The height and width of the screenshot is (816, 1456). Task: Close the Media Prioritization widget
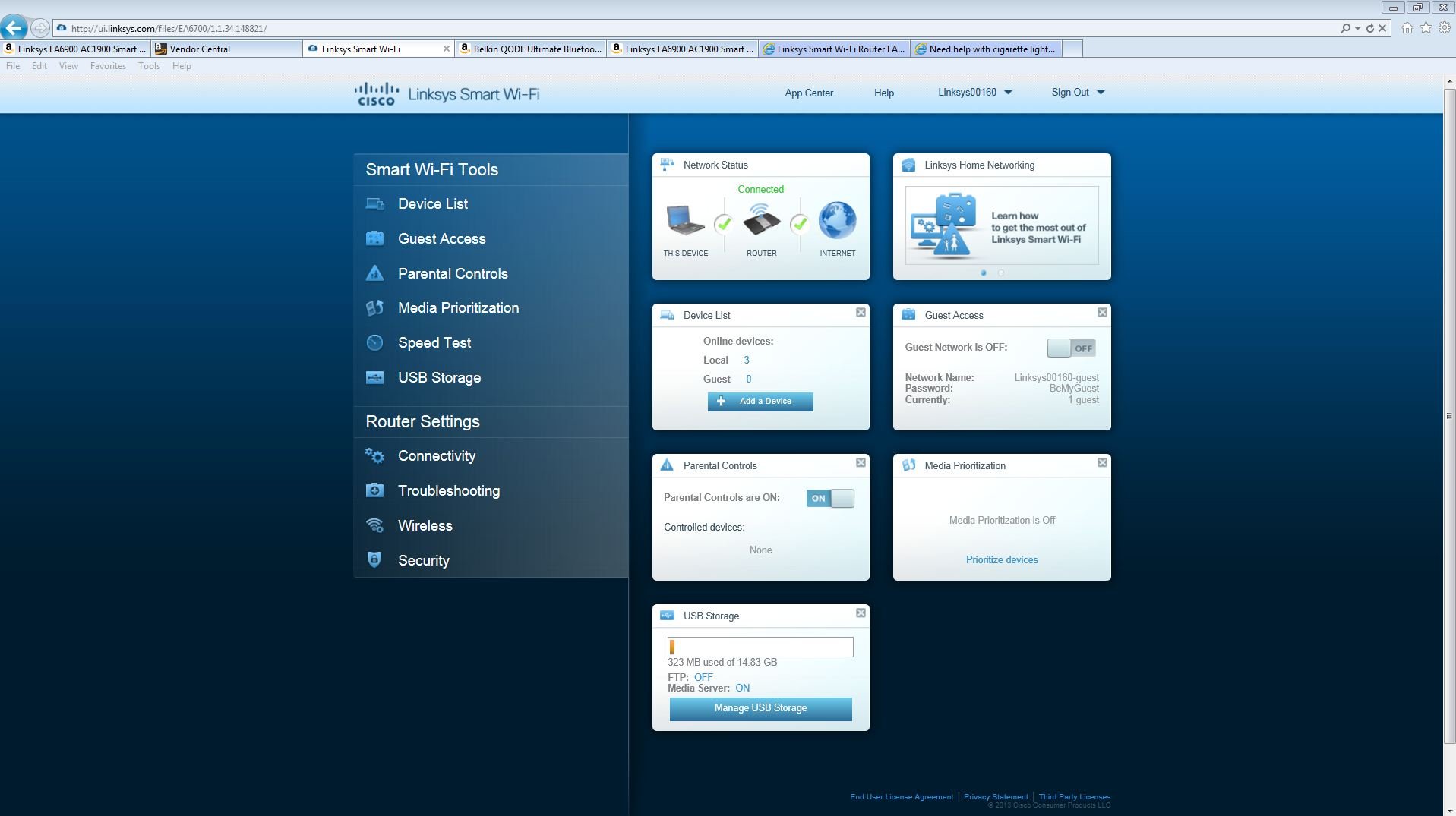1102,463
